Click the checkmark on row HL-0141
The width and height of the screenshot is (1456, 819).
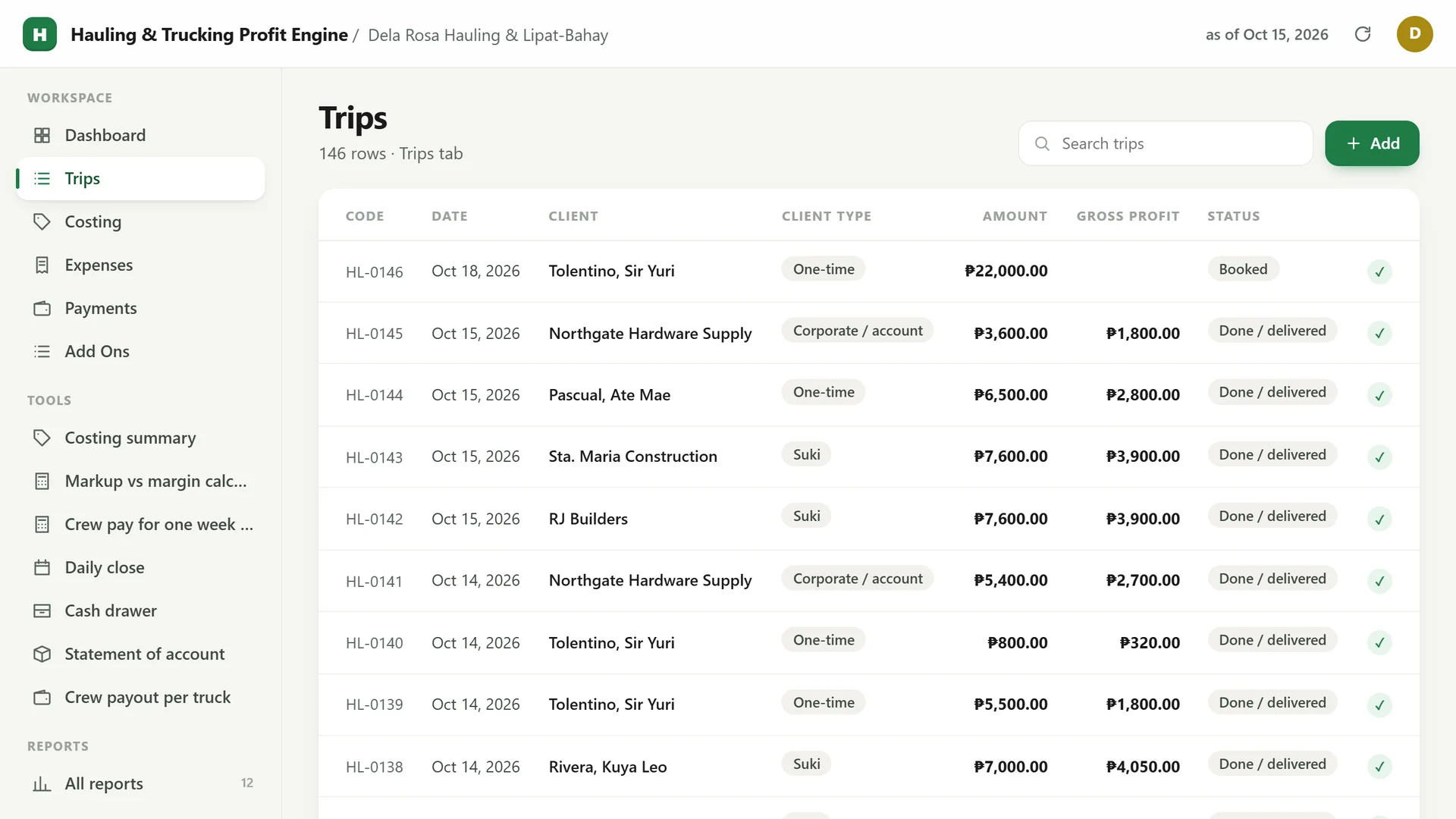click(x=1379, y=581)
